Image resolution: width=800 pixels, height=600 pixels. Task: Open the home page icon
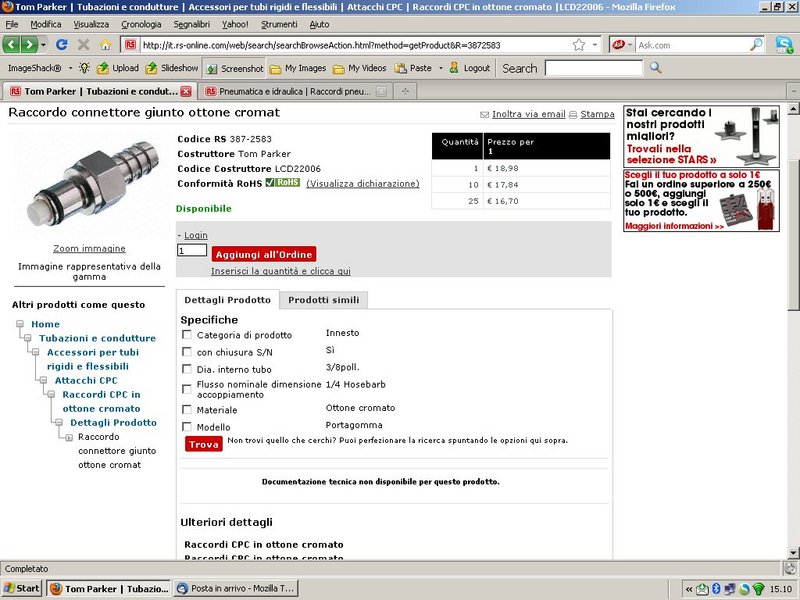(x=105, y=45)
